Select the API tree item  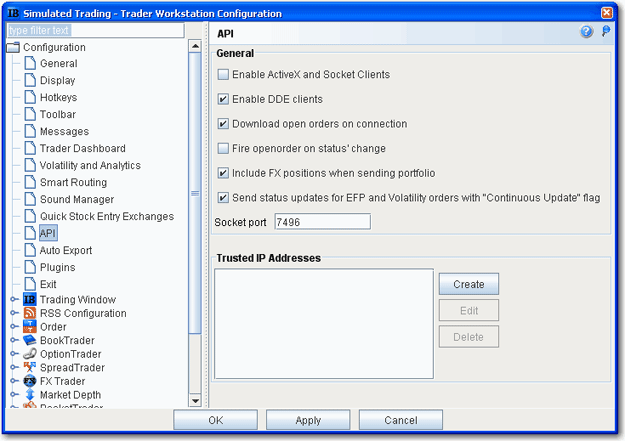click(x=48, y=233)
